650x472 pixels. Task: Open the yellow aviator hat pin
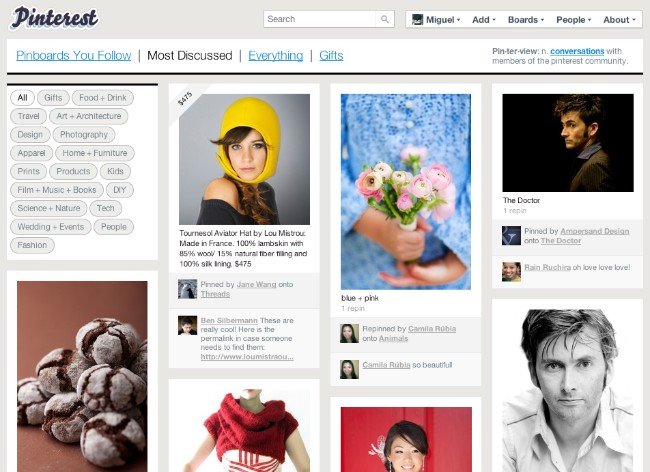pyautogui.click(x=244, y=159)
